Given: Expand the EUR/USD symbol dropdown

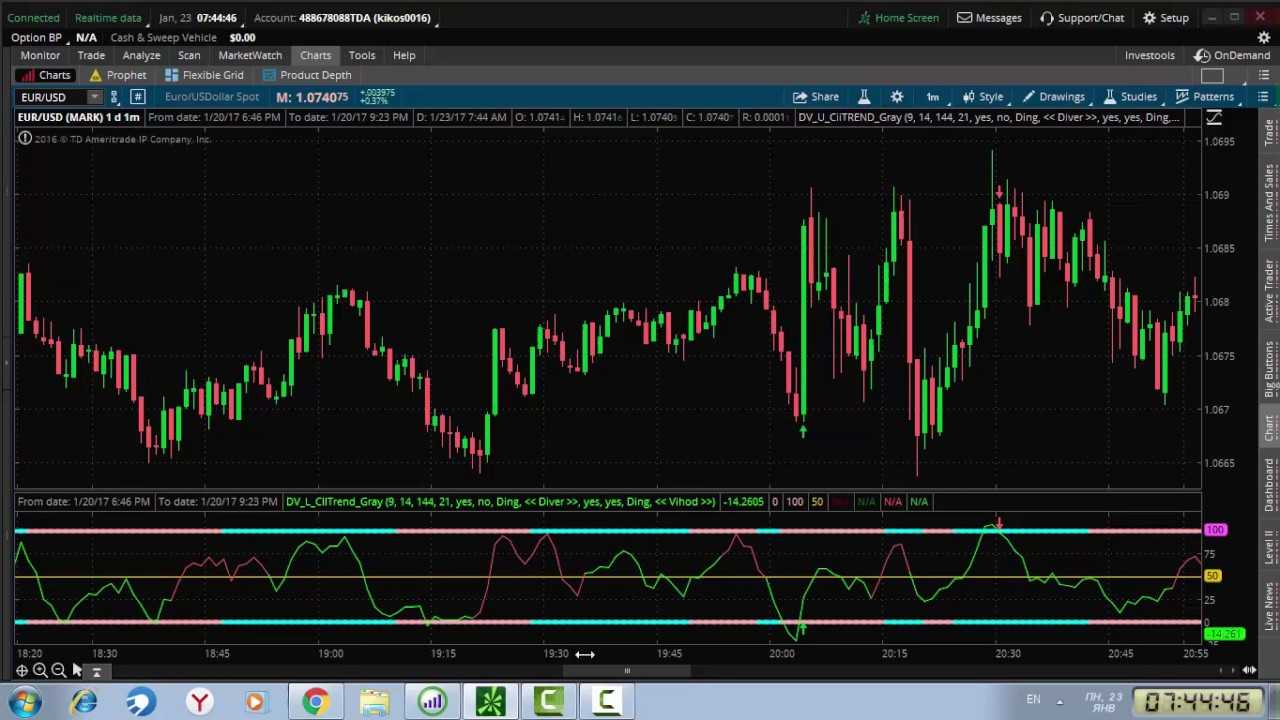Looking at the screenshot, I should [94, 97].
